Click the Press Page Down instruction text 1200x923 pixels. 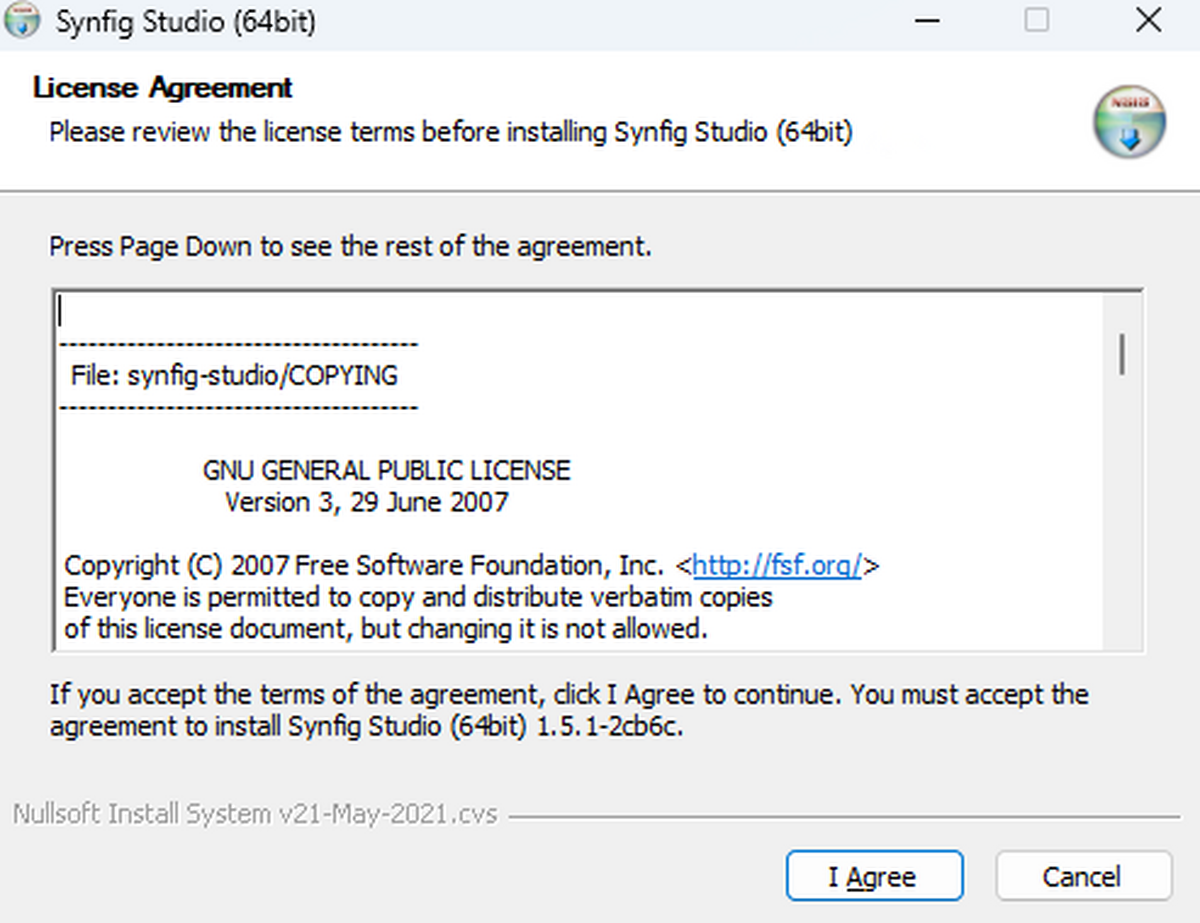(x=350, y=246)
